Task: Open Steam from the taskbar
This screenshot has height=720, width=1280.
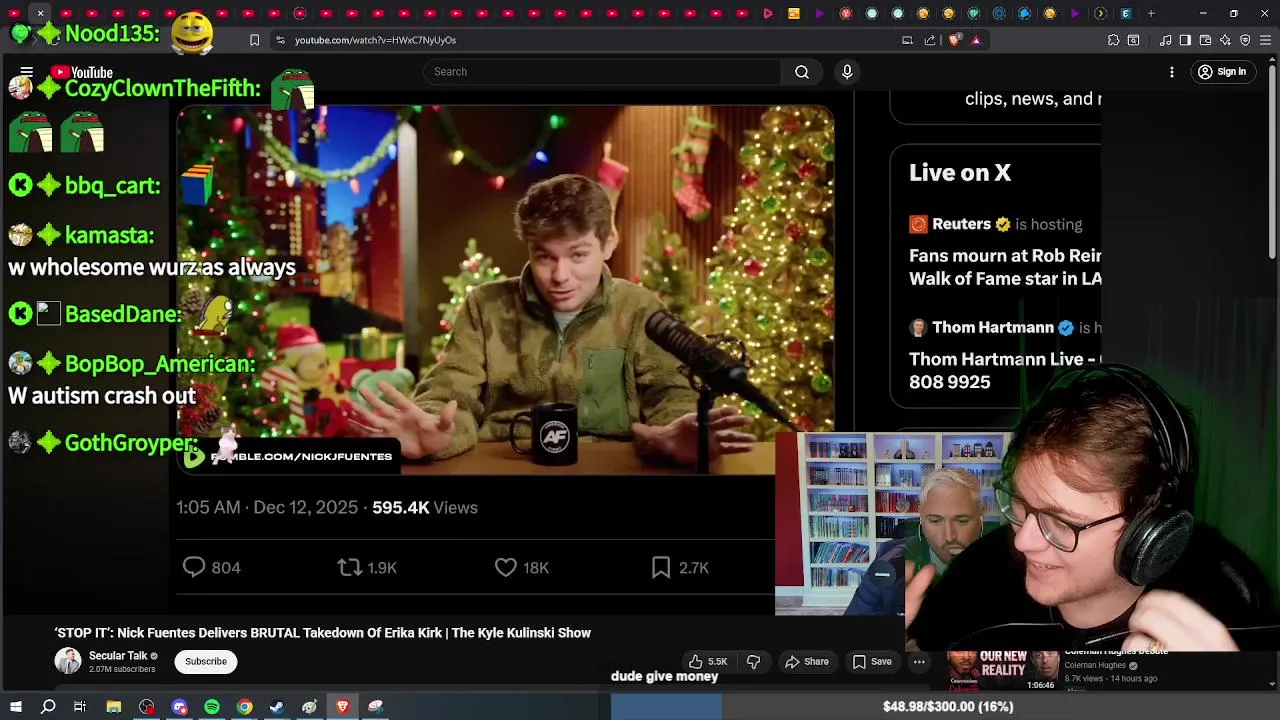Action: click(277, 707)
